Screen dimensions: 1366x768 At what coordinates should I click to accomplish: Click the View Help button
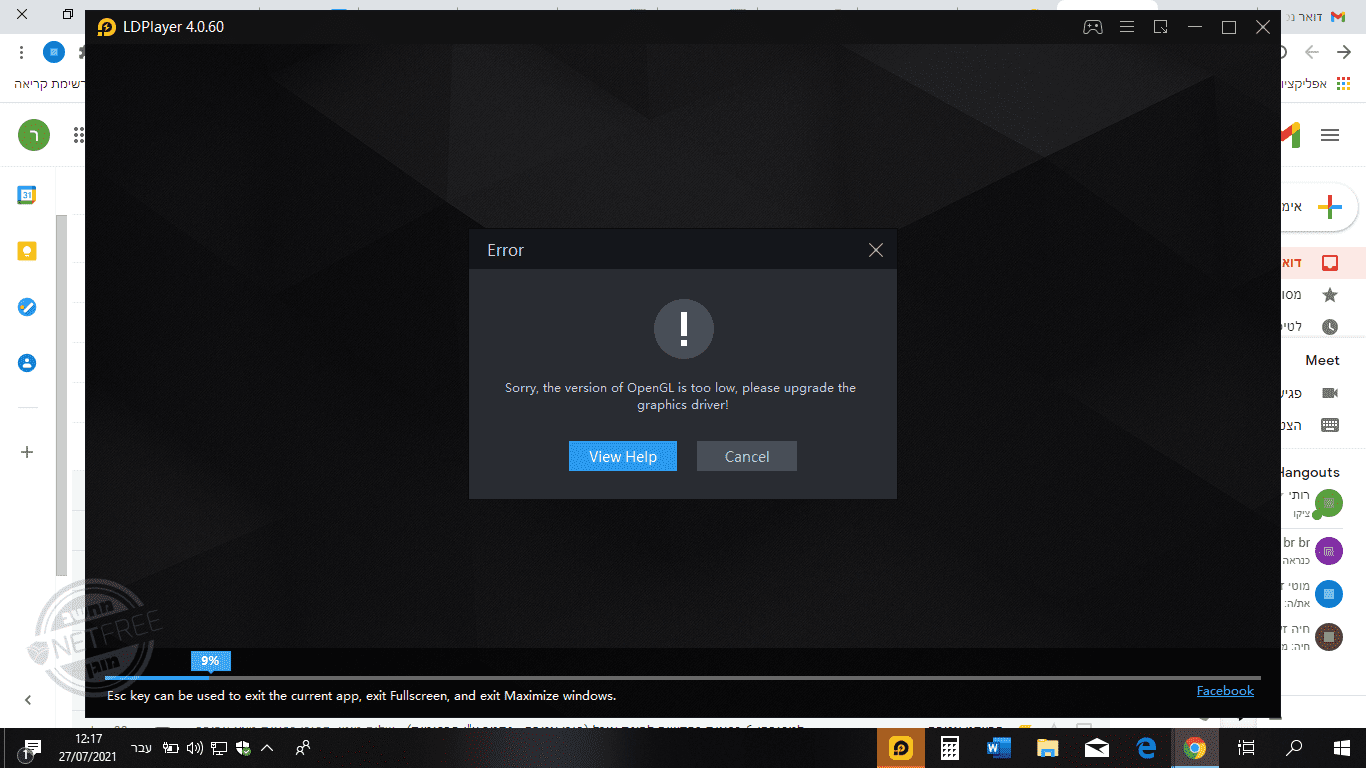point(623,456)
